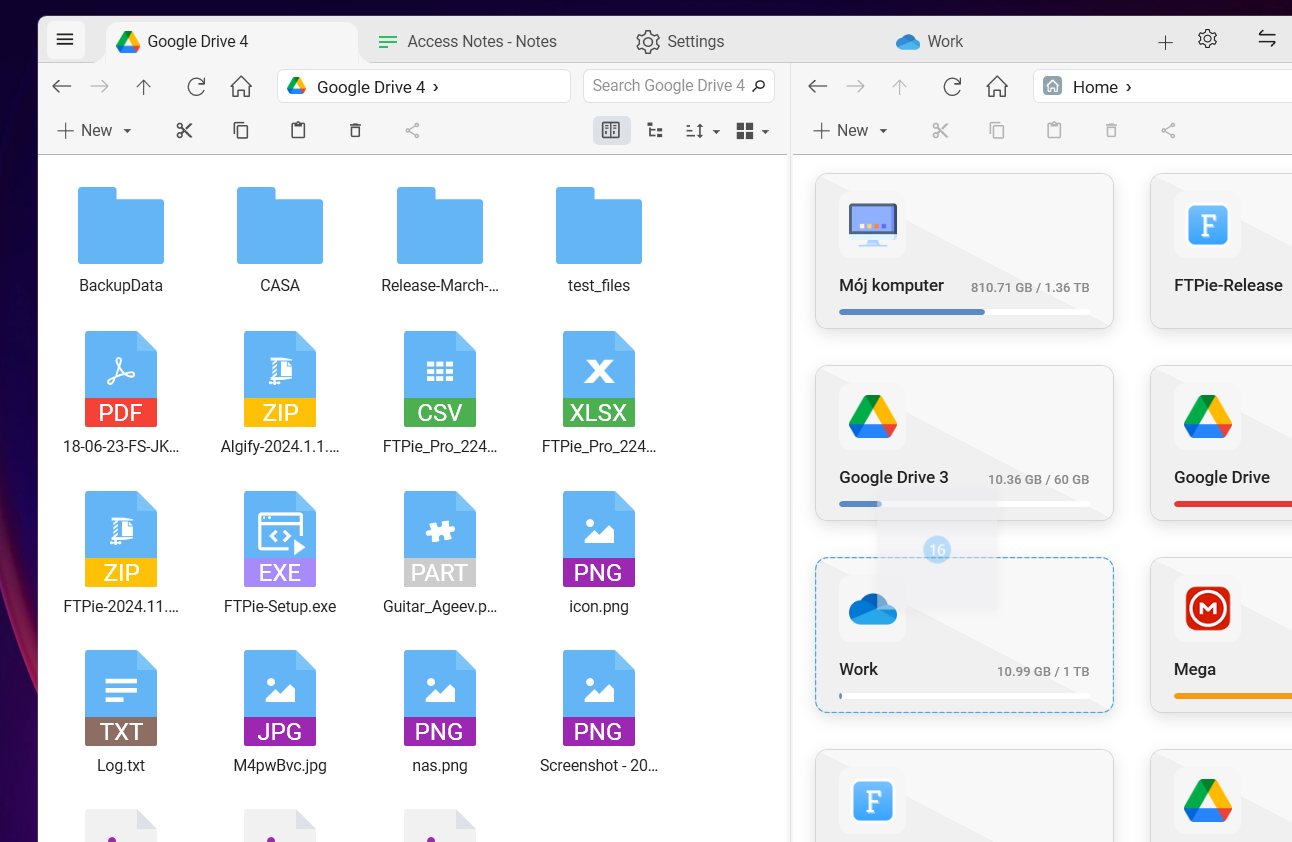The width and height of the screenshot is (1292, 842).
Task: Expand the Home breadcrumb chevron
Action: (1129, 87)
